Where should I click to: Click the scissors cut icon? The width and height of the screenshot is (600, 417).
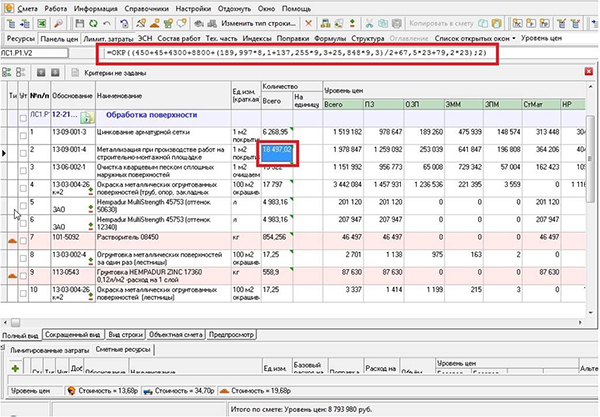tap(369, 24)
